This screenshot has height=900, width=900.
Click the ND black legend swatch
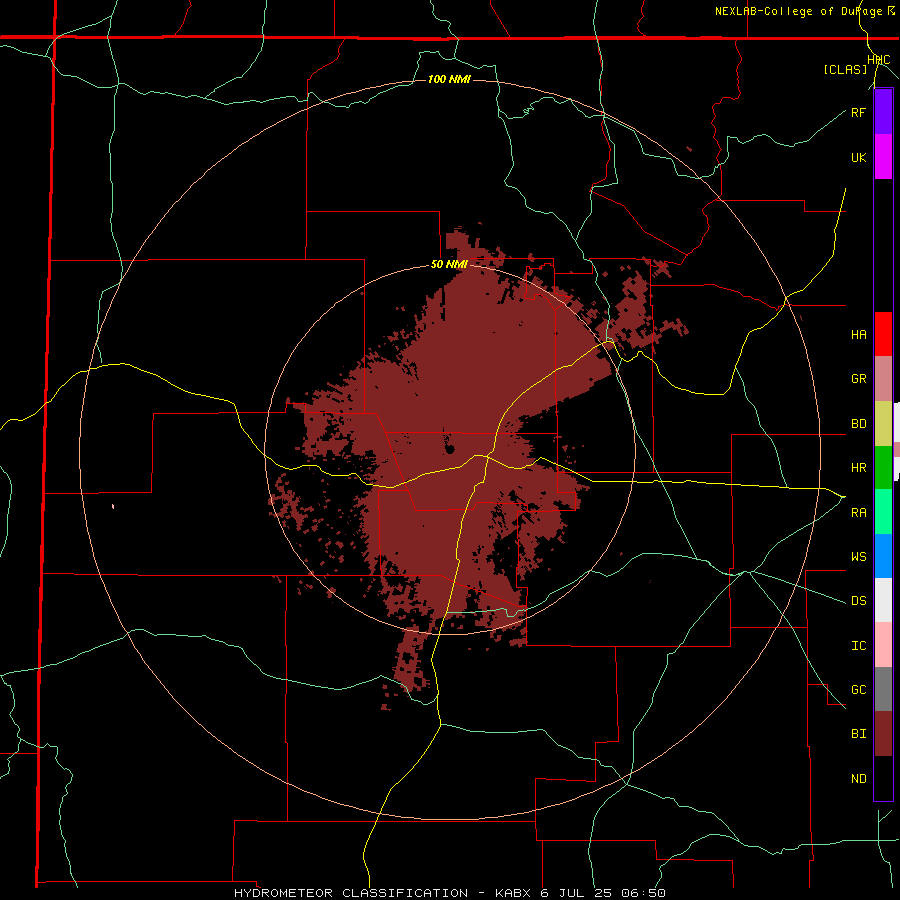click(883, 778)
